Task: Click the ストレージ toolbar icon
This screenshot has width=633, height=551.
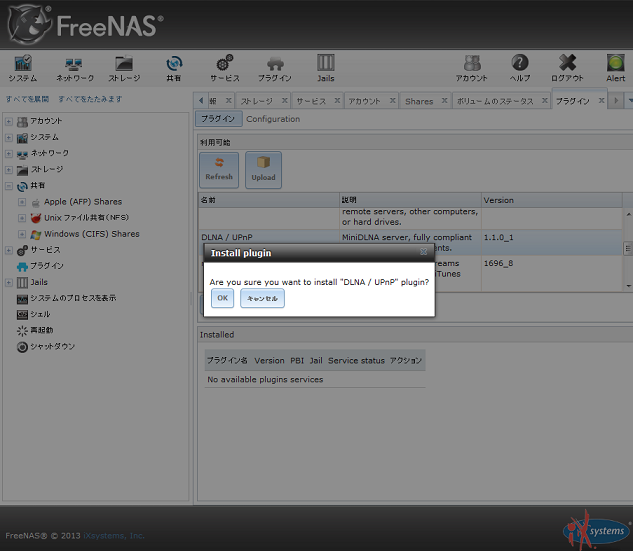Action: tap(124, 66)
